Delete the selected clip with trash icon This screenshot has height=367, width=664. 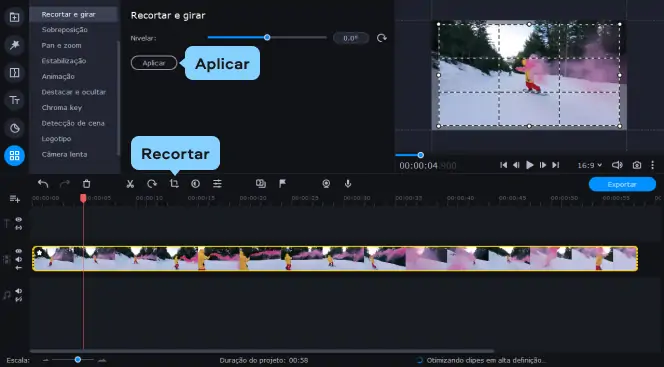pyautogui.click(x=86, y=184)
